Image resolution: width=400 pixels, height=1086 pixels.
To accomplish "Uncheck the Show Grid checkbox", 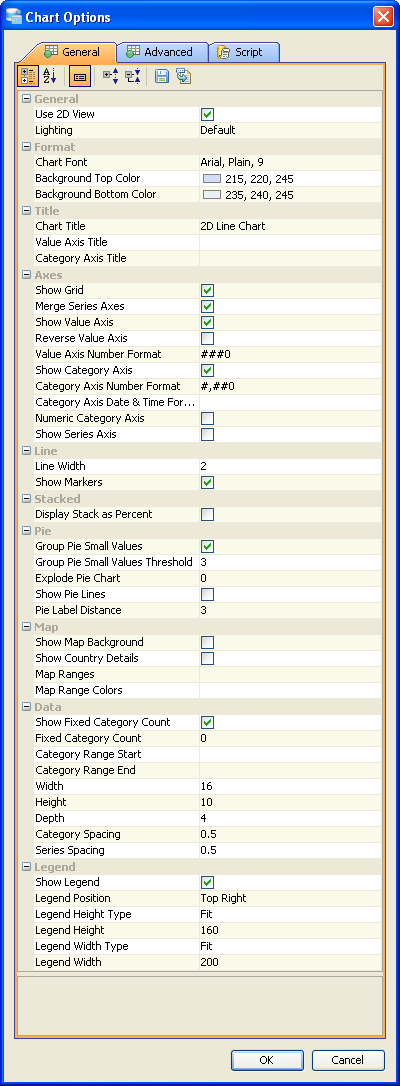I will click(x=208, y=291).
